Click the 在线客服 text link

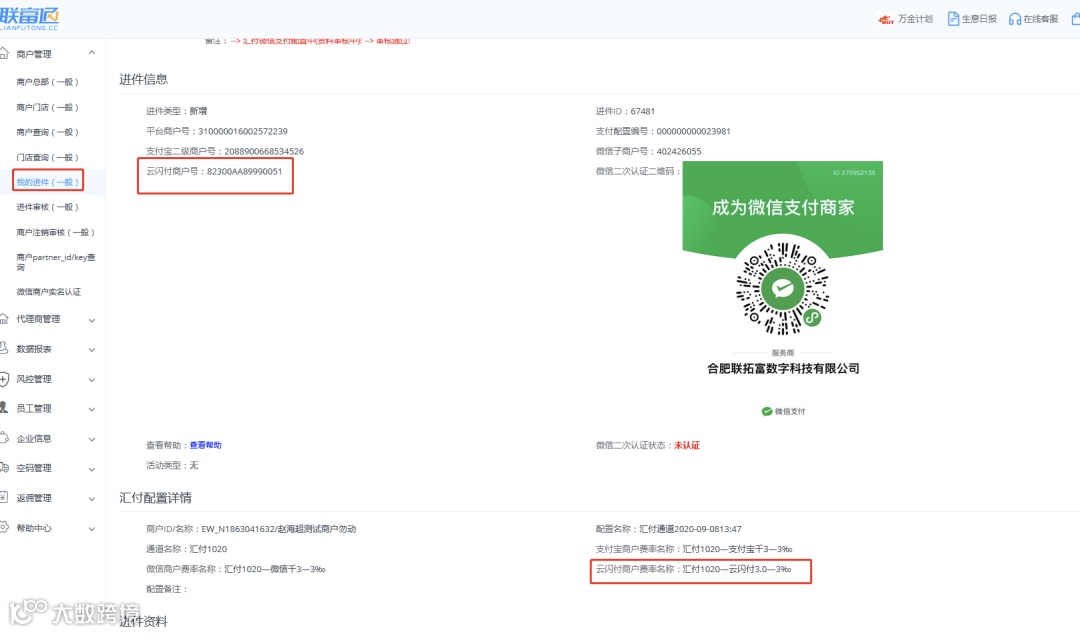[x=1041, y=19]
